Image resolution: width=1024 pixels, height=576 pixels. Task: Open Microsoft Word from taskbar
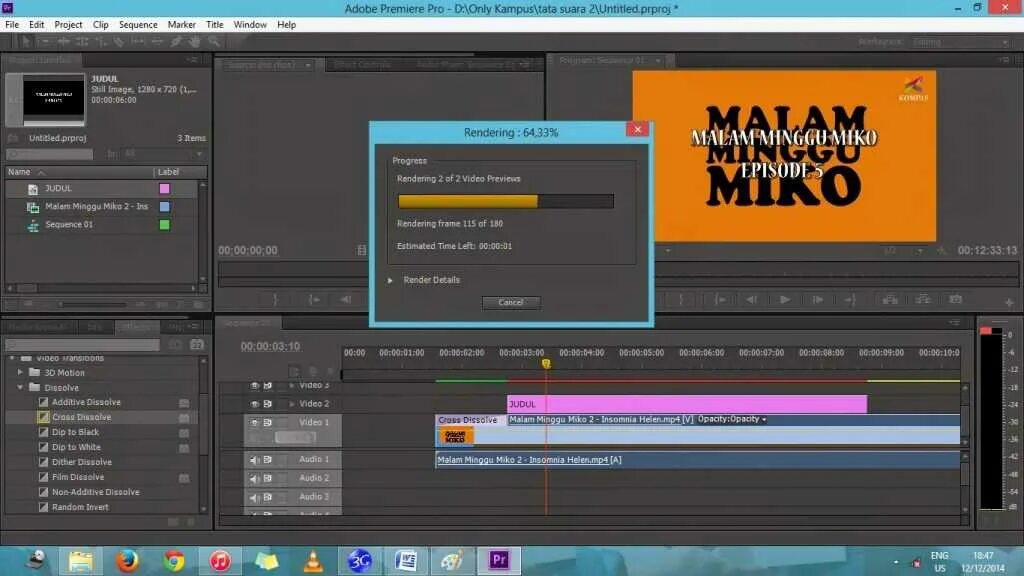tap(406, 560)
